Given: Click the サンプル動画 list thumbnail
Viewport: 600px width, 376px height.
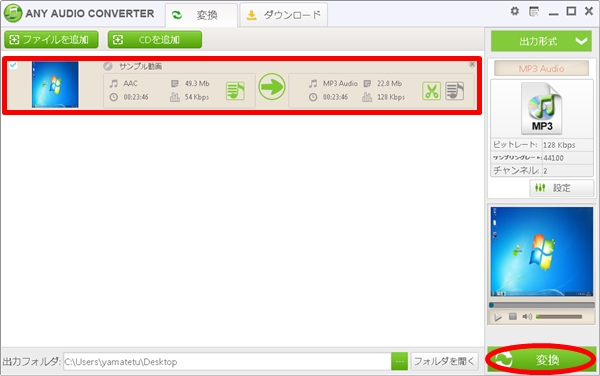Looking at the screenshot, I should coord(55,85).
